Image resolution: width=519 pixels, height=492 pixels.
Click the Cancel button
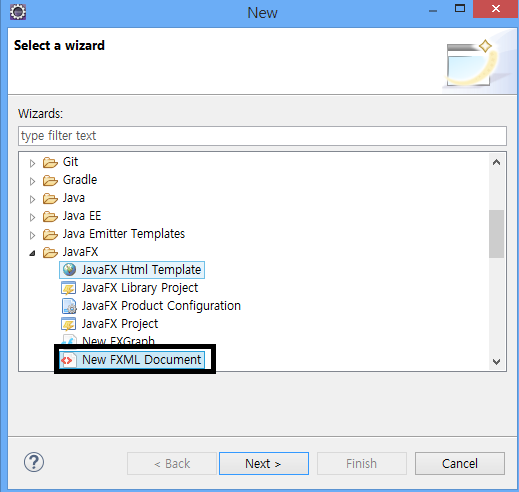point(460,463)
